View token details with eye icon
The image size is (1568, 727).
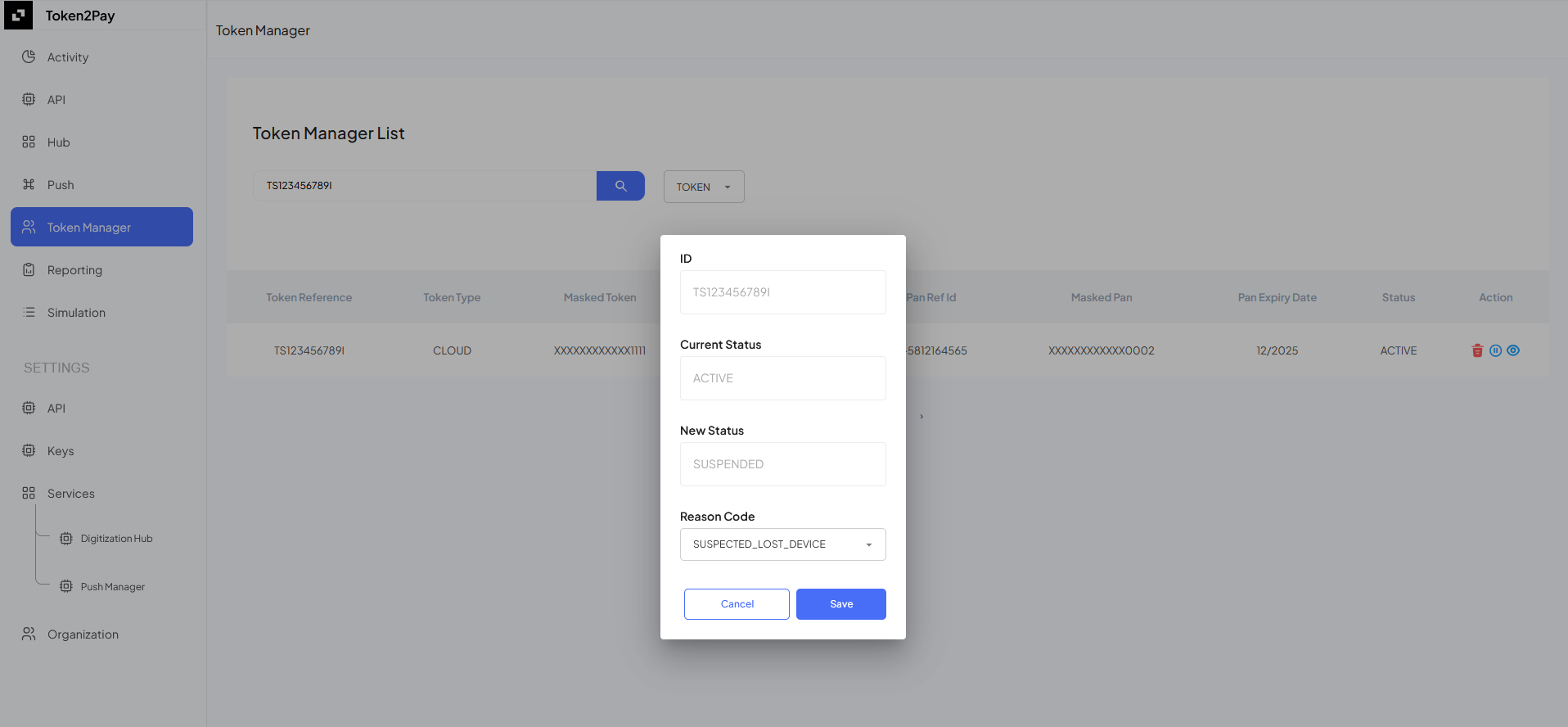1513,350
